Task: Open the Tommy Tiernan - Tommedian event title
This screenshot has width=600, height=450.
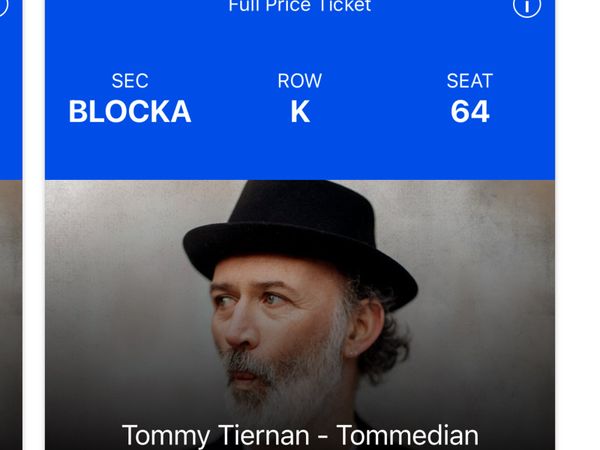Action: (300, 435)
